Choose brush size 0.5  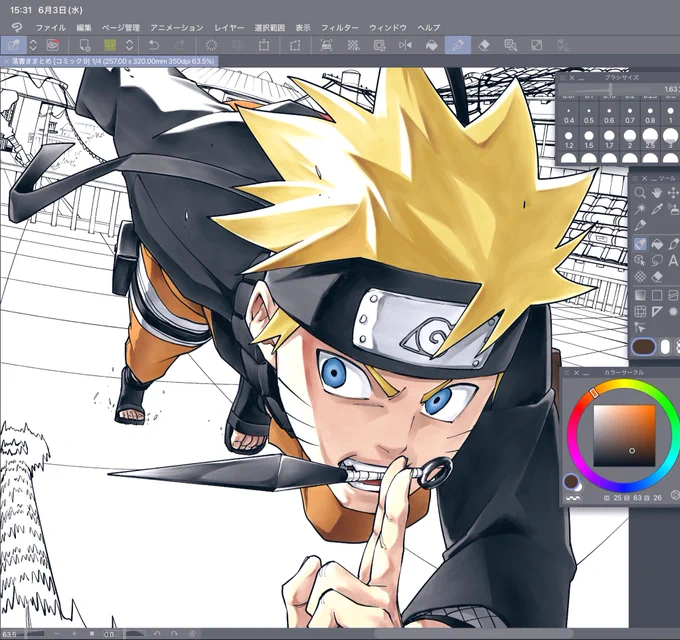click(589, 116)
